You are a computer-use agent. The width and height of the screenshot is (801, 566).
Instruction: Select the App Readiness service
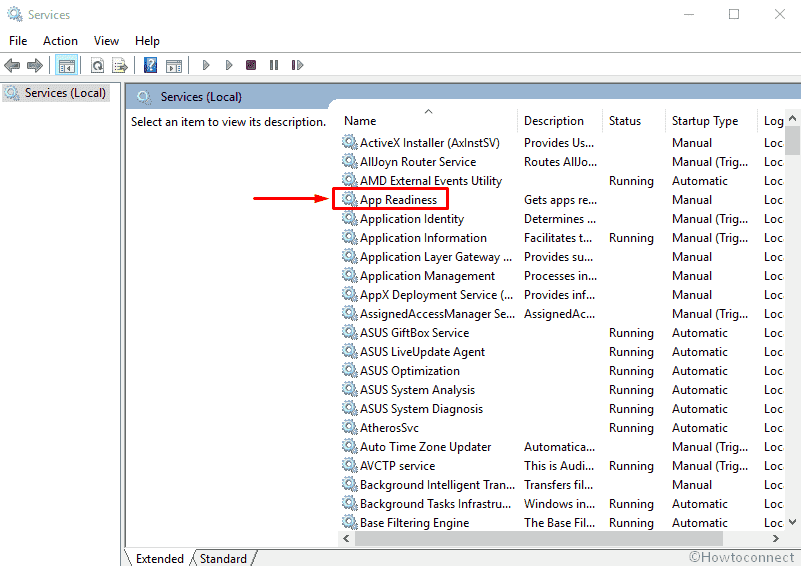pos(398,199)
